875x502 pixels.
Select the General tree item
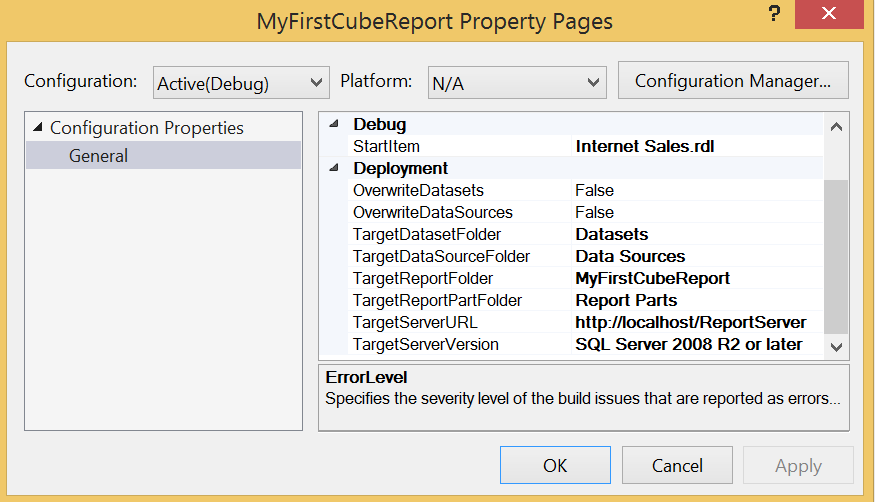[x=98, y=156]
